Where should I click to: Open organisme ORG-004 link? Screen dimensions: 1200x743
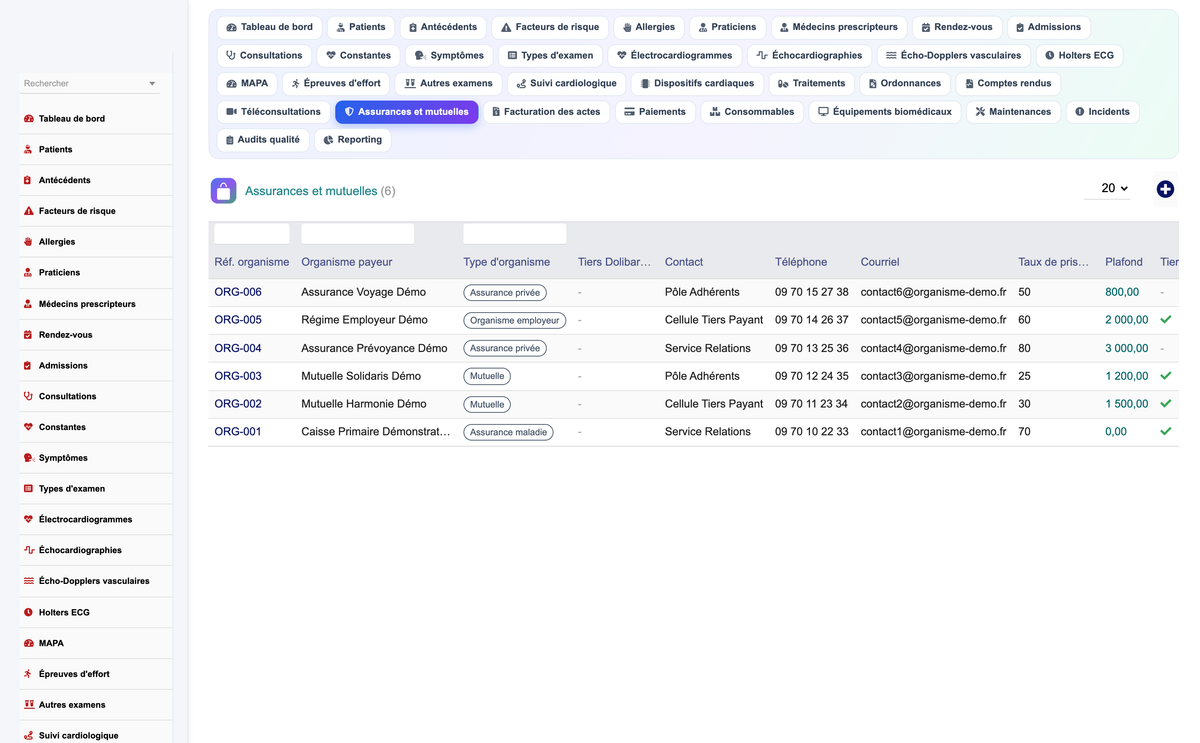click(238, 348)
